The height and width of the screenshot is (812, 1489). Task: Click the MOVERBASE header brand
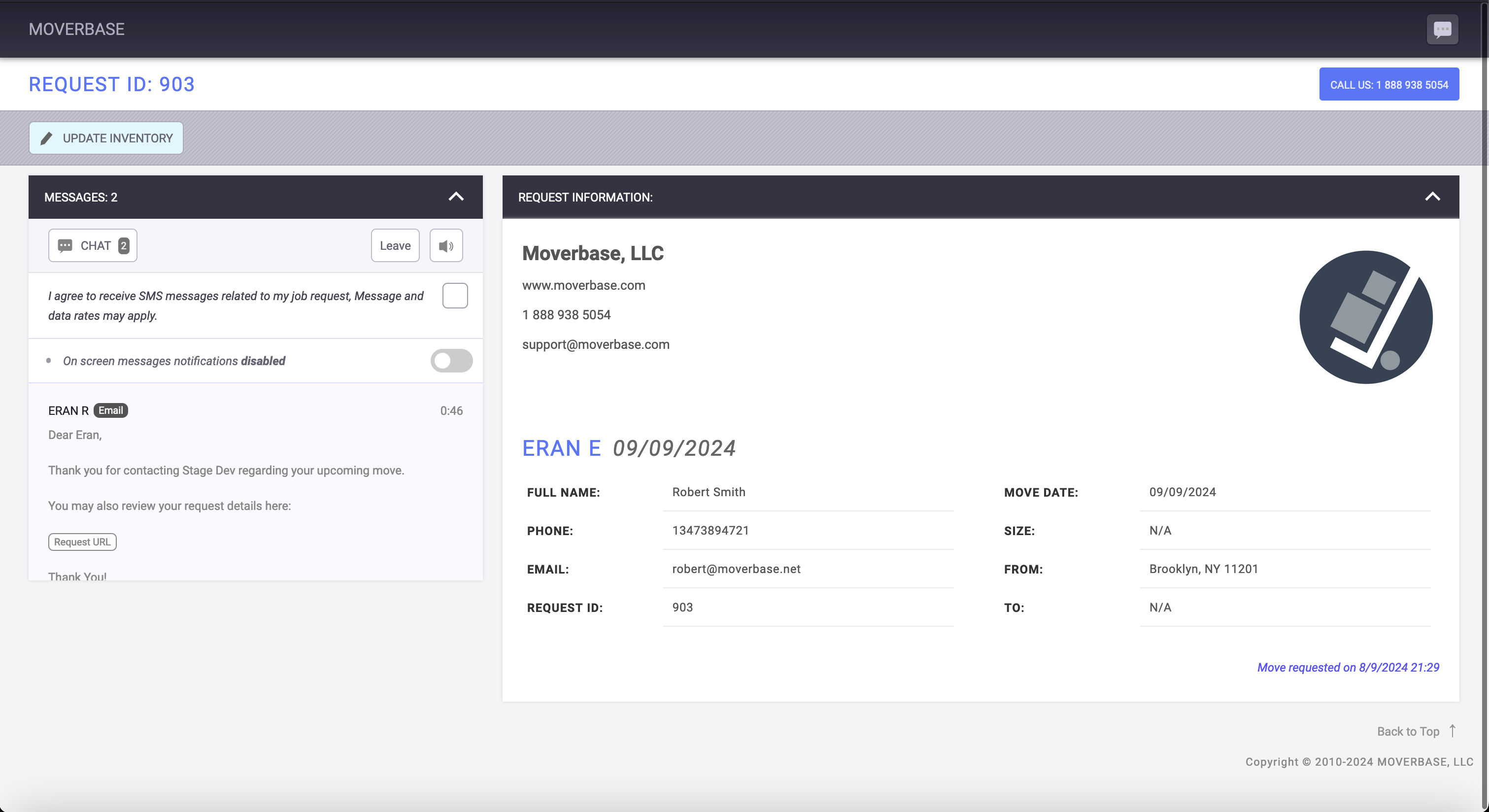(x=77, y=29)
